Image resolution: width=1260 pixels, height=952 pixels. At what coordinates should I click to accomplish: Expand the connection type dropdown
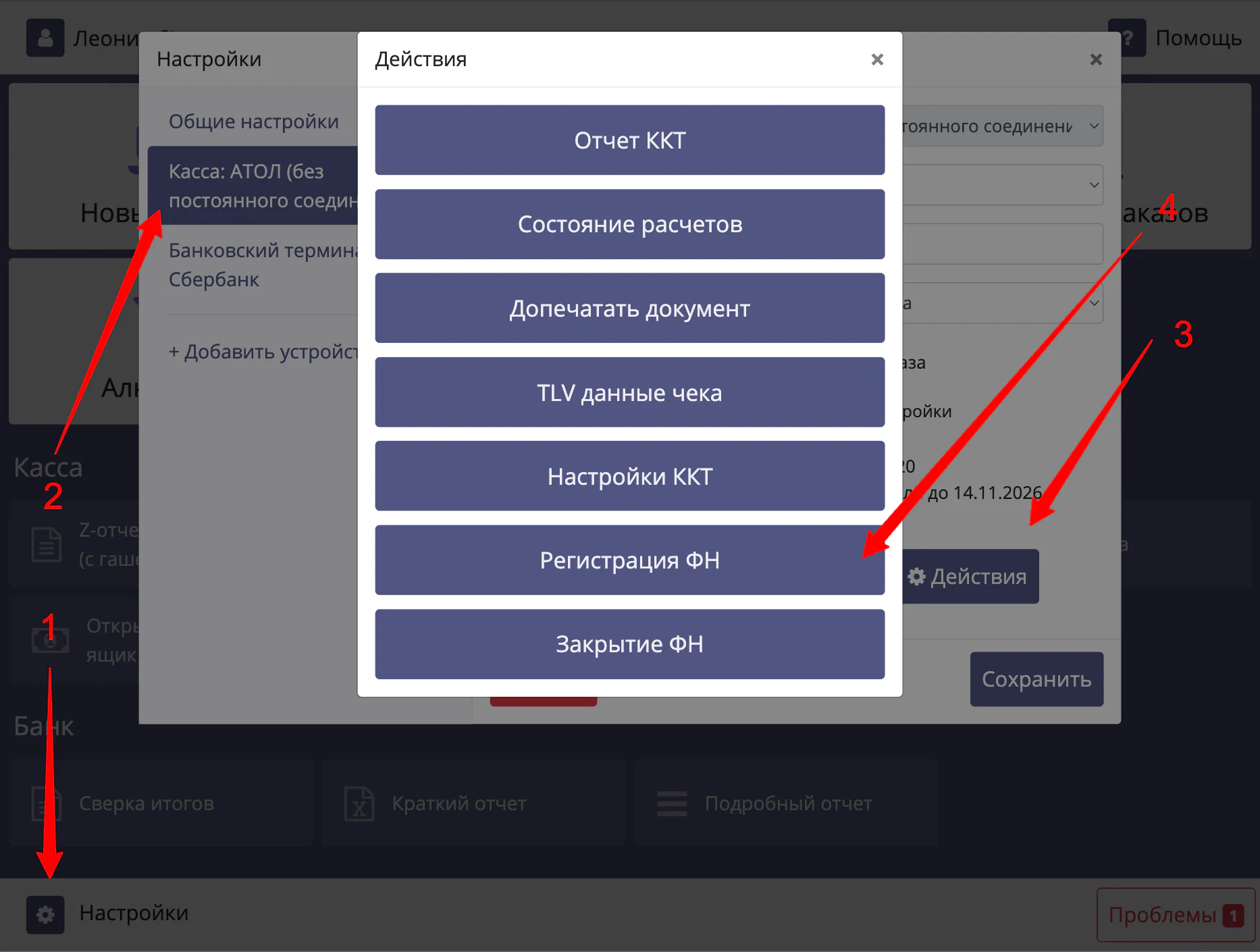[x=1003, y=126]
